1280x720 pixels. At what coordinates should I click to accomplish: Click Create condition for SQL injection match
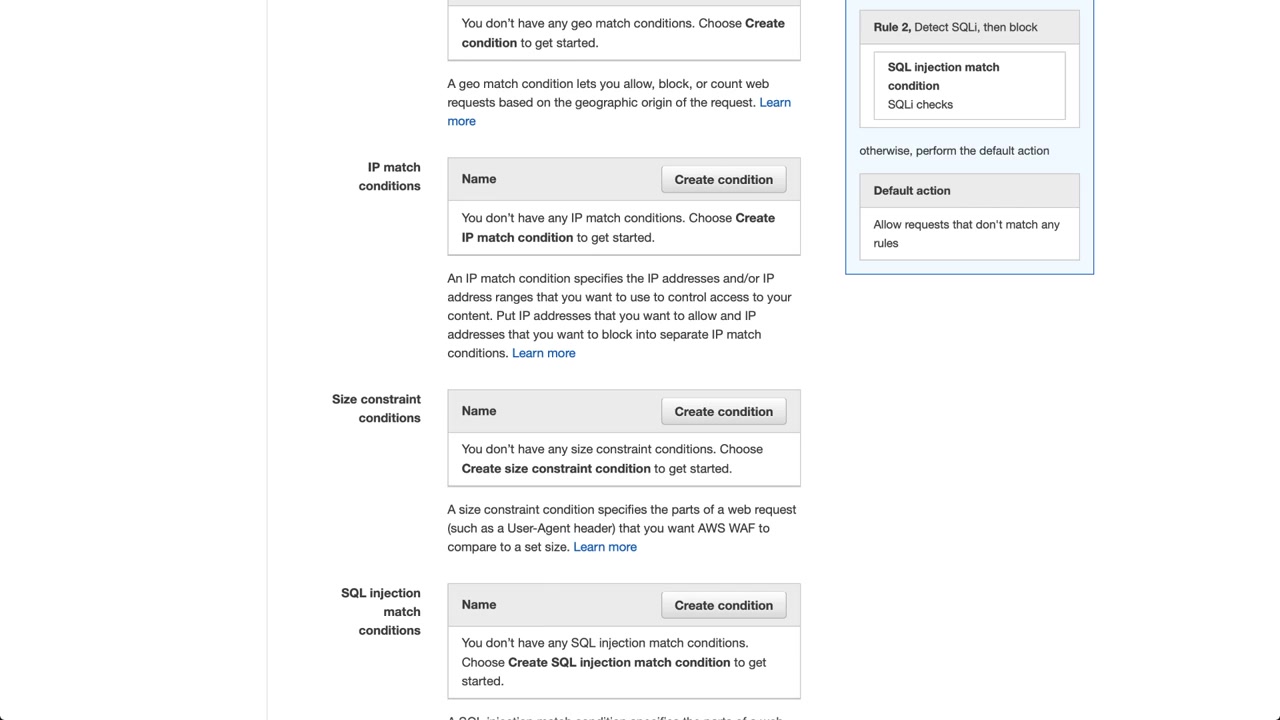[723, 606]
